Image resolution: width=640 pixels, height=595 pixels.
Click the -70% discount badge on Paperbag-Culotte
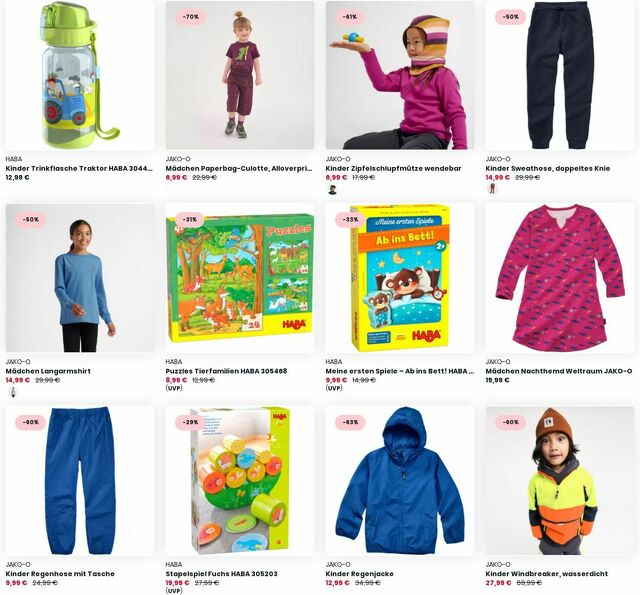click(x=191, y=17)
